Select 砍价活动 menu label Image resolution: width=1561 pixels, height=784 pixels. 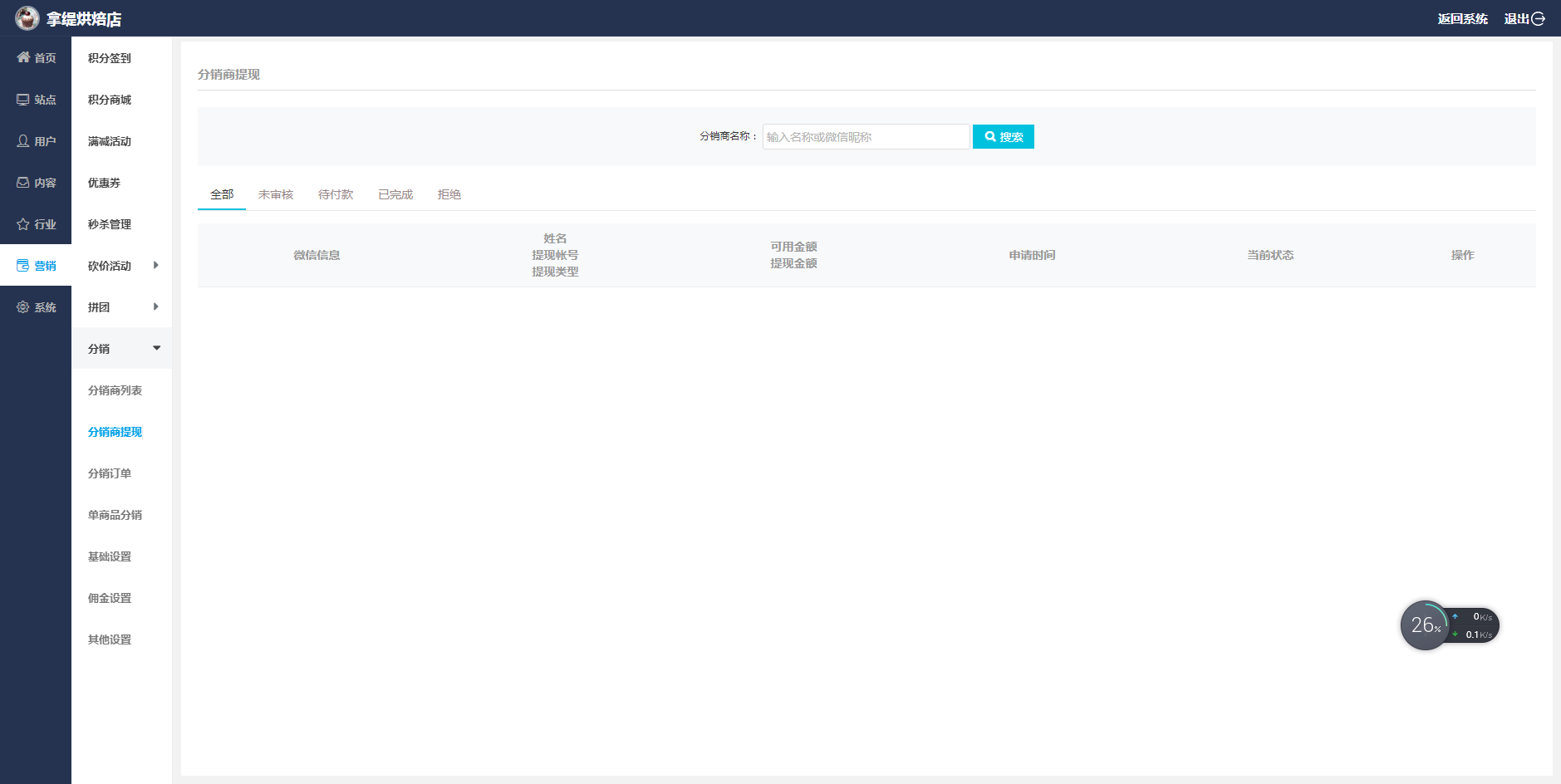[x=110, y=266]
